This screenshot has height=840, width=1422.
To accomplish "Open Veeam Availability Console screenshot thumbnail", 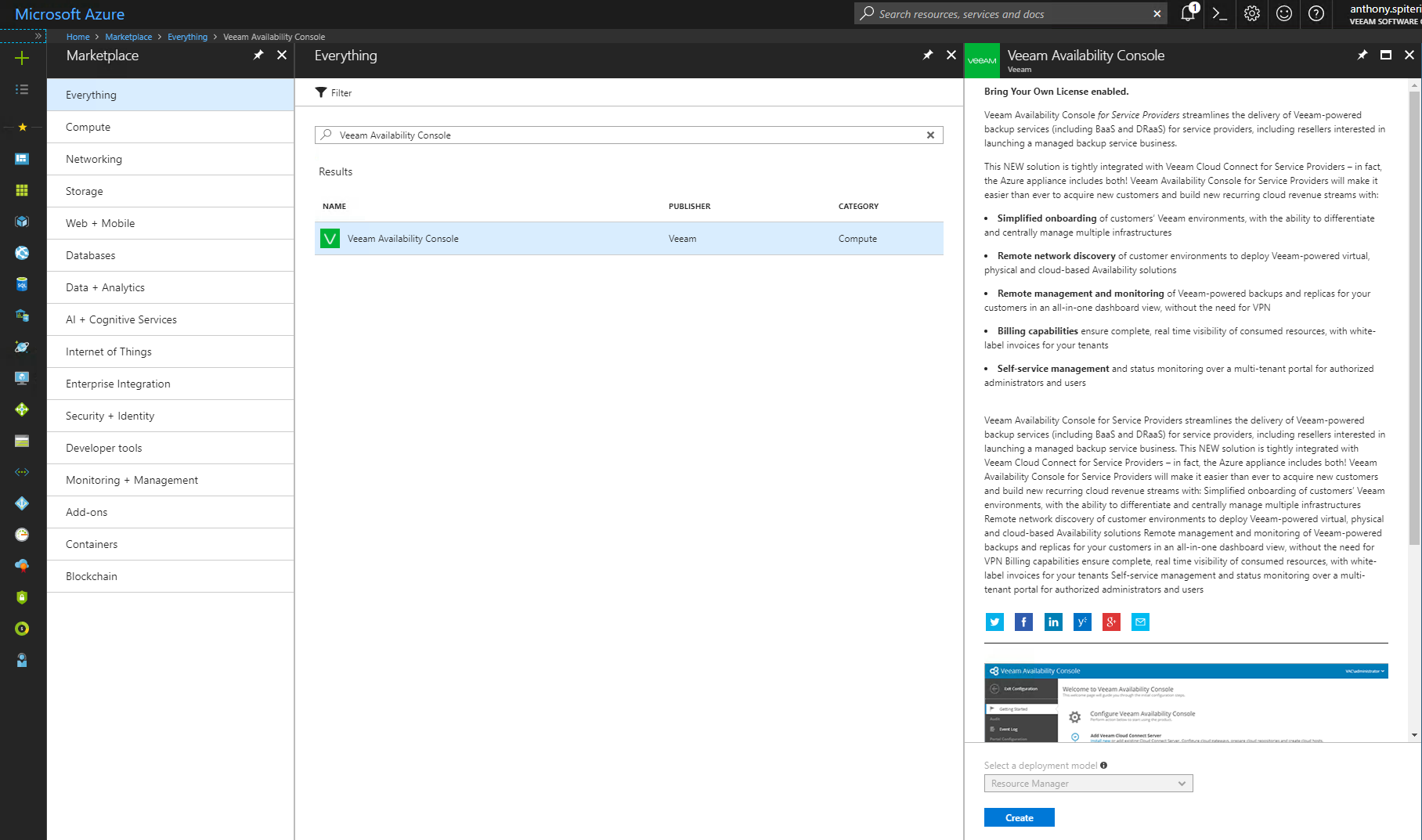I will coord(1186,702).
